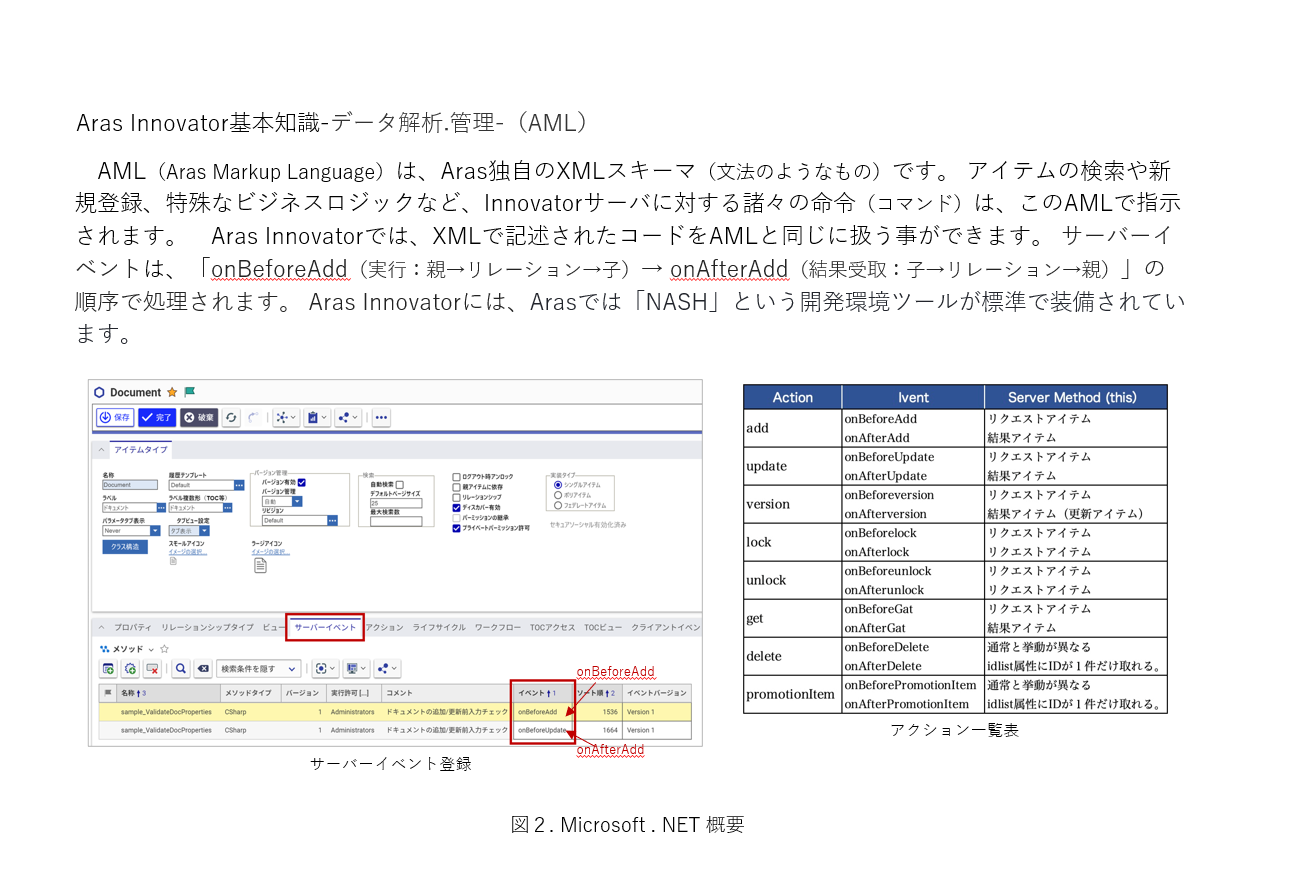Open the graph network dropdown in top toolbar
This screenshot has height=875, width=1297.
[x=286, y=417]
